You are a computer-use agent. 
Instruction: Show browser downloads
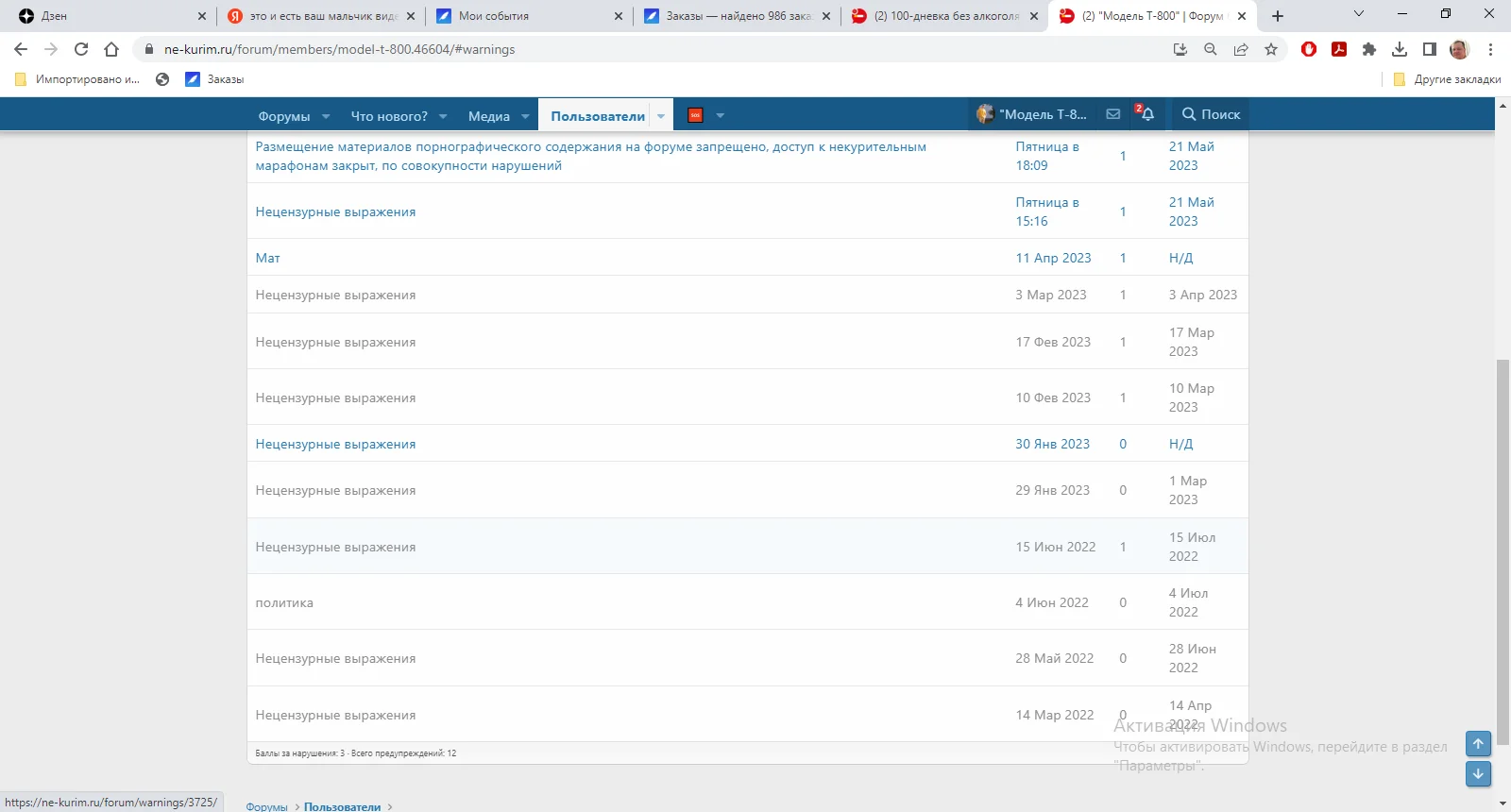click(1400, 49)
